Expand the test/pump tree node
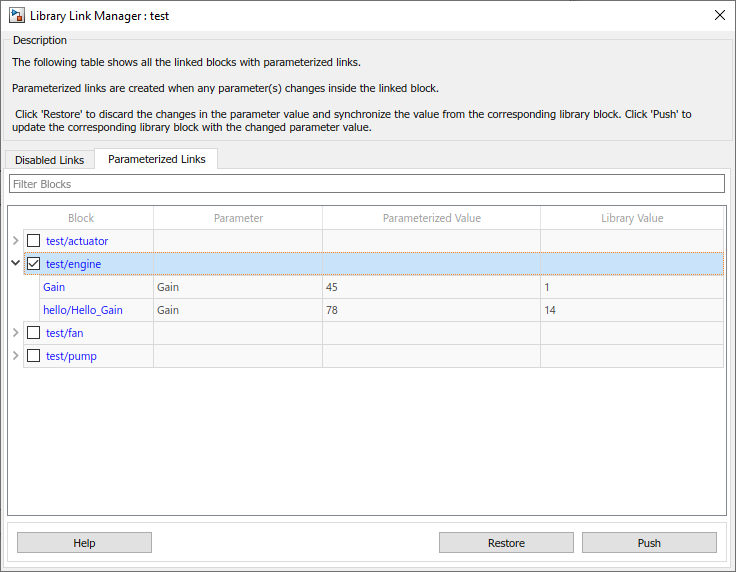The height and width of the screenshot is (572, 736). click(x=15, y=356)
